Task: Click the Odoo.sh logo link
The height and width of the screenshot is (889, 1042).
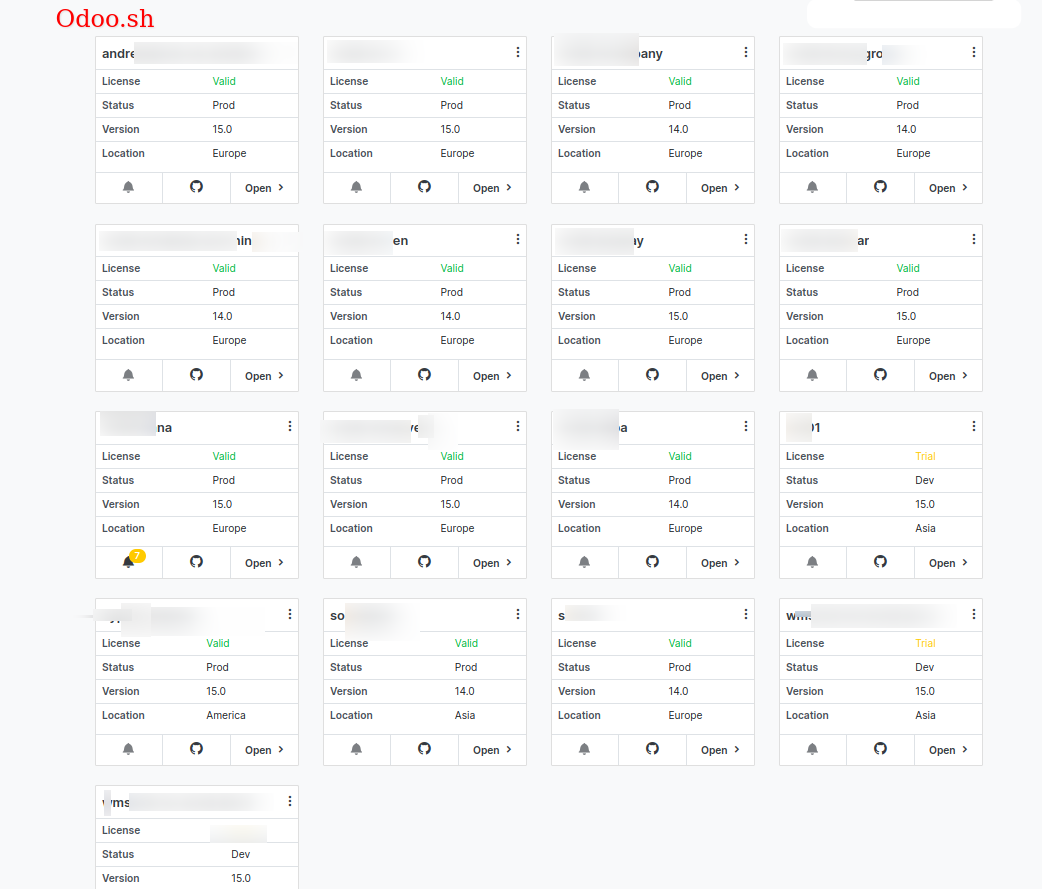Action: click(105, 19)
